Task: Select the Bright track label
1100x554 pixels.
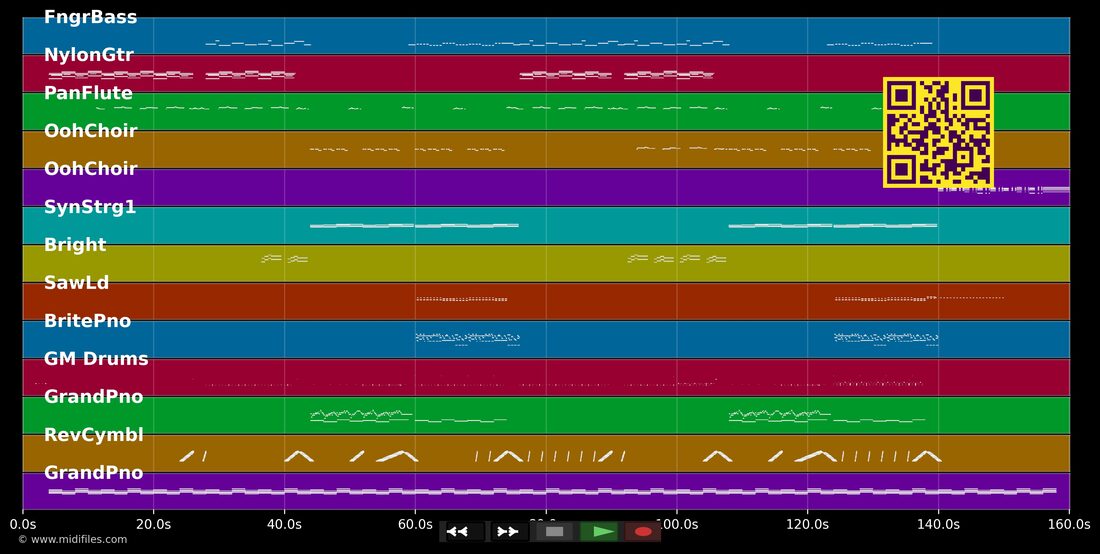Action: click(x=75, y=245)
